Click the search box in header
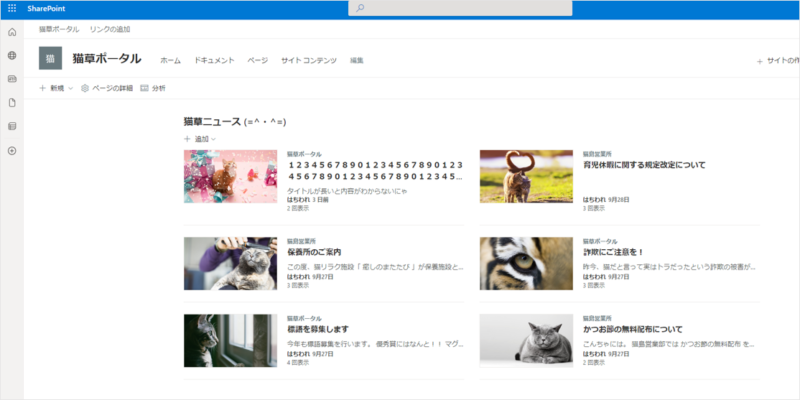 [460, 8]
